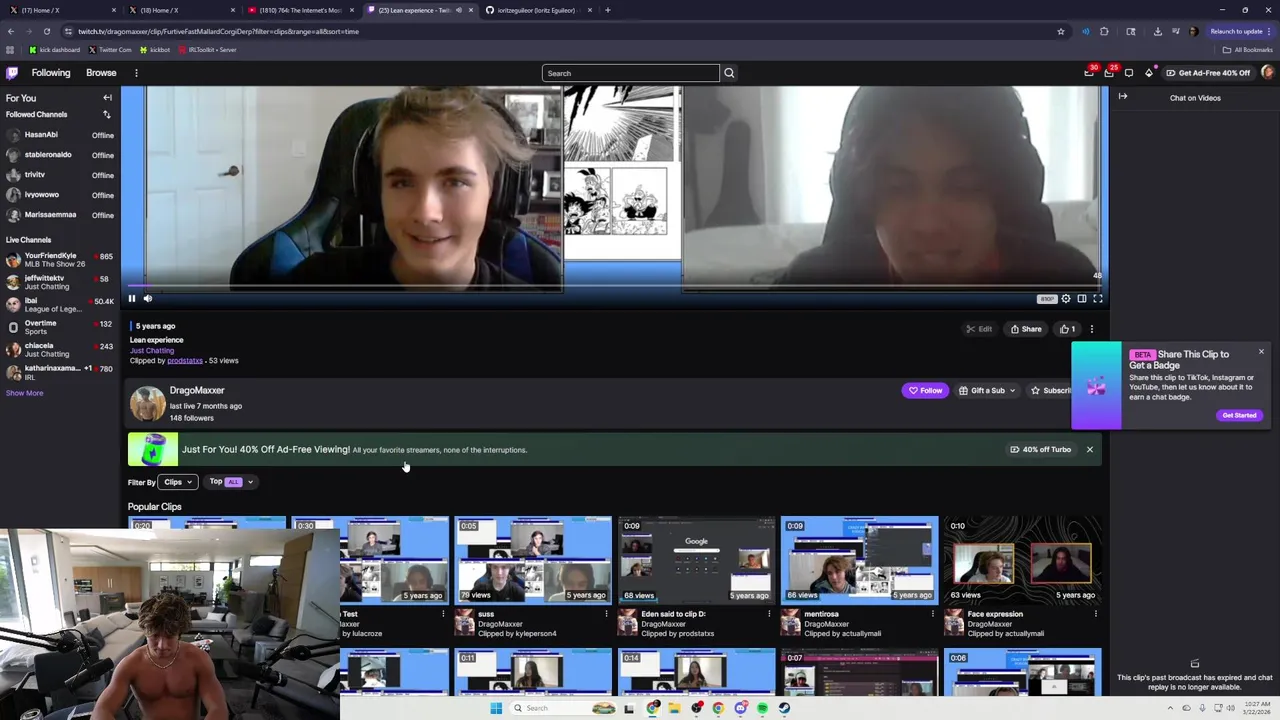This screenshot has width=1280, height=720.
Task: Open browser downloads icon
Action: pyautogui.click(x=1158, y=31)
